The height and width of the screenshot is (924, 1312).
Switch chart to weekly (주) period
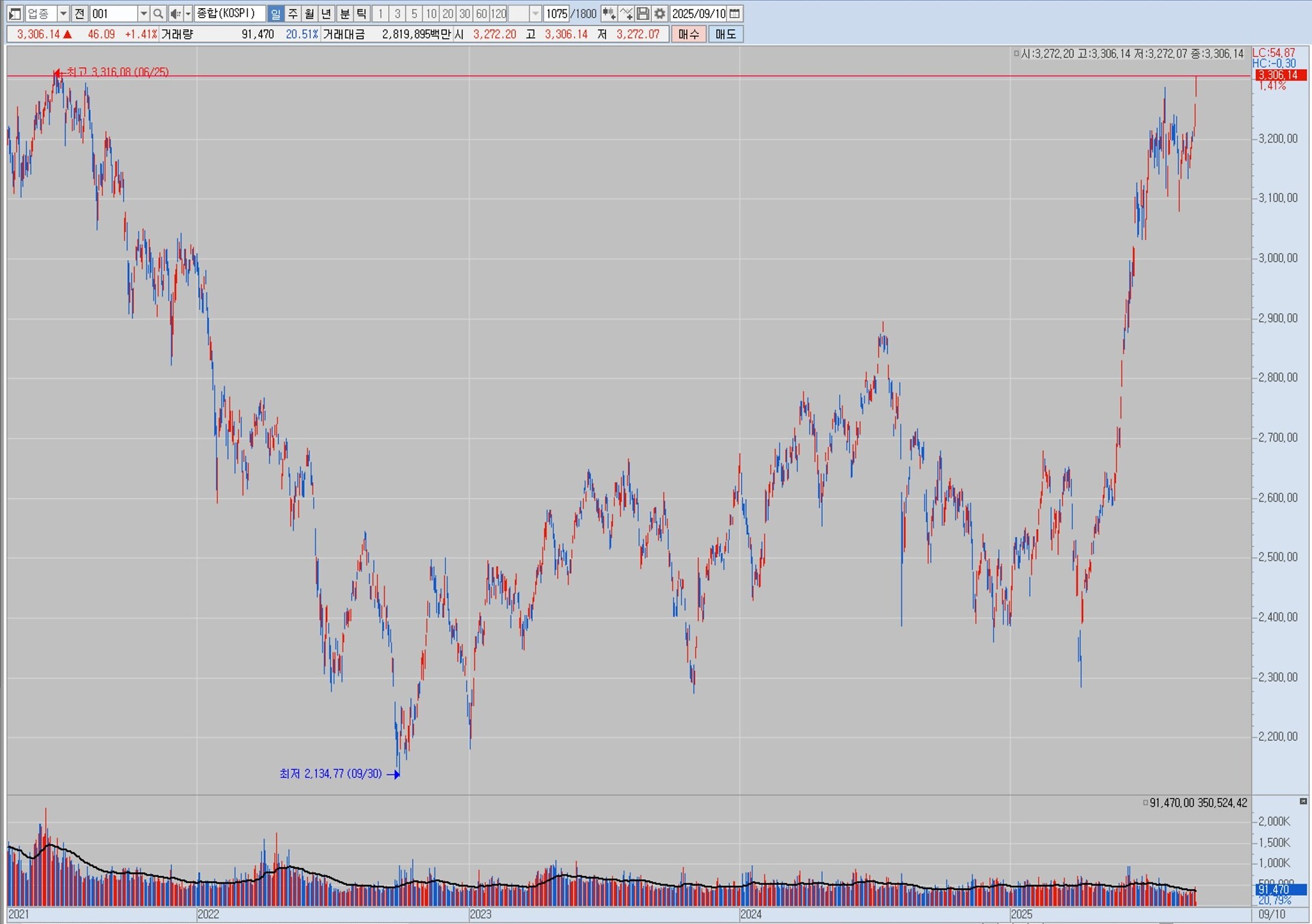tap(292, 14)
